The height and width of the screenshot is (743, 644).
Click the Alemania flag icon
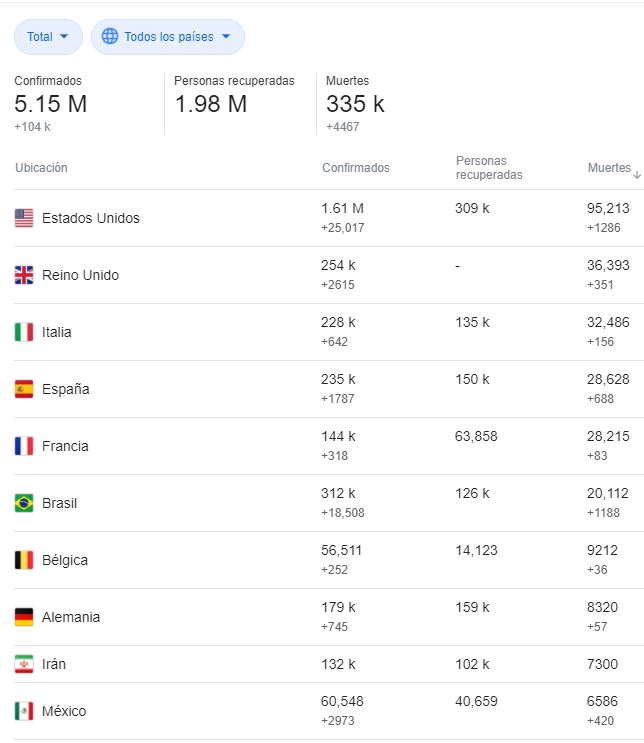[24, 617]
